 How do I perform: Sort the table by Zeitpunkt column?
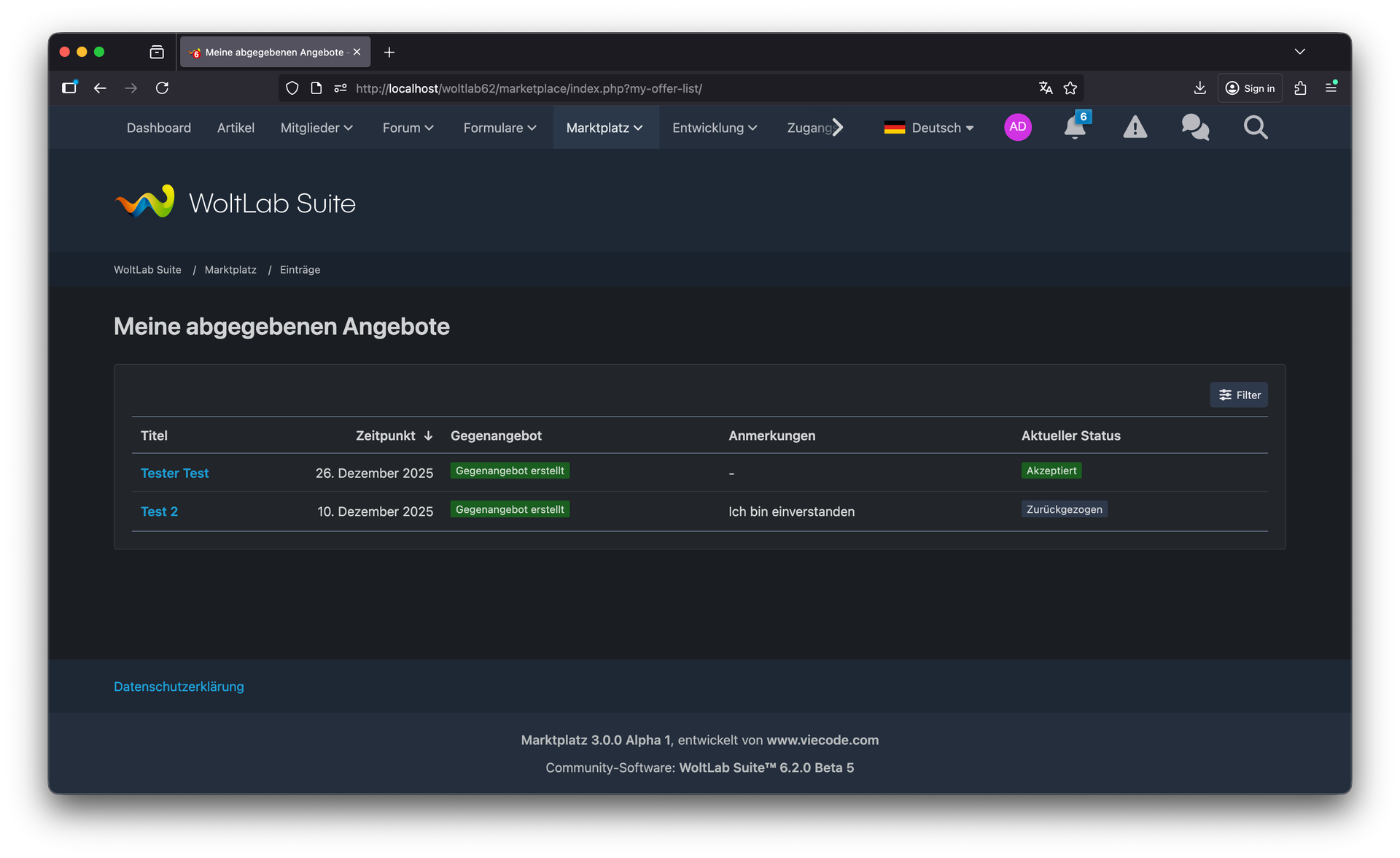point(386,436)
